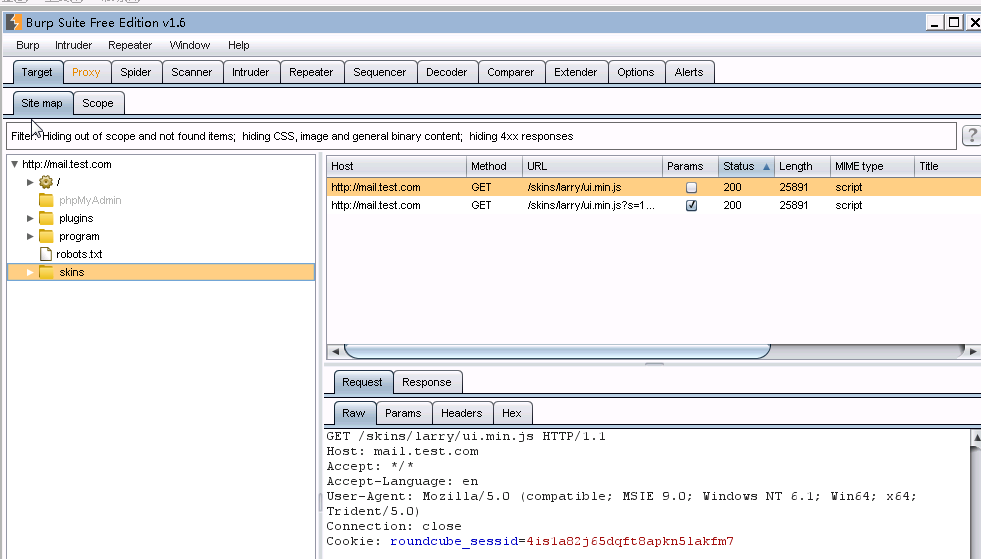Screen dimensions: 981x559
Task: Select the Site map sub-tab
Action: point(42,103)
